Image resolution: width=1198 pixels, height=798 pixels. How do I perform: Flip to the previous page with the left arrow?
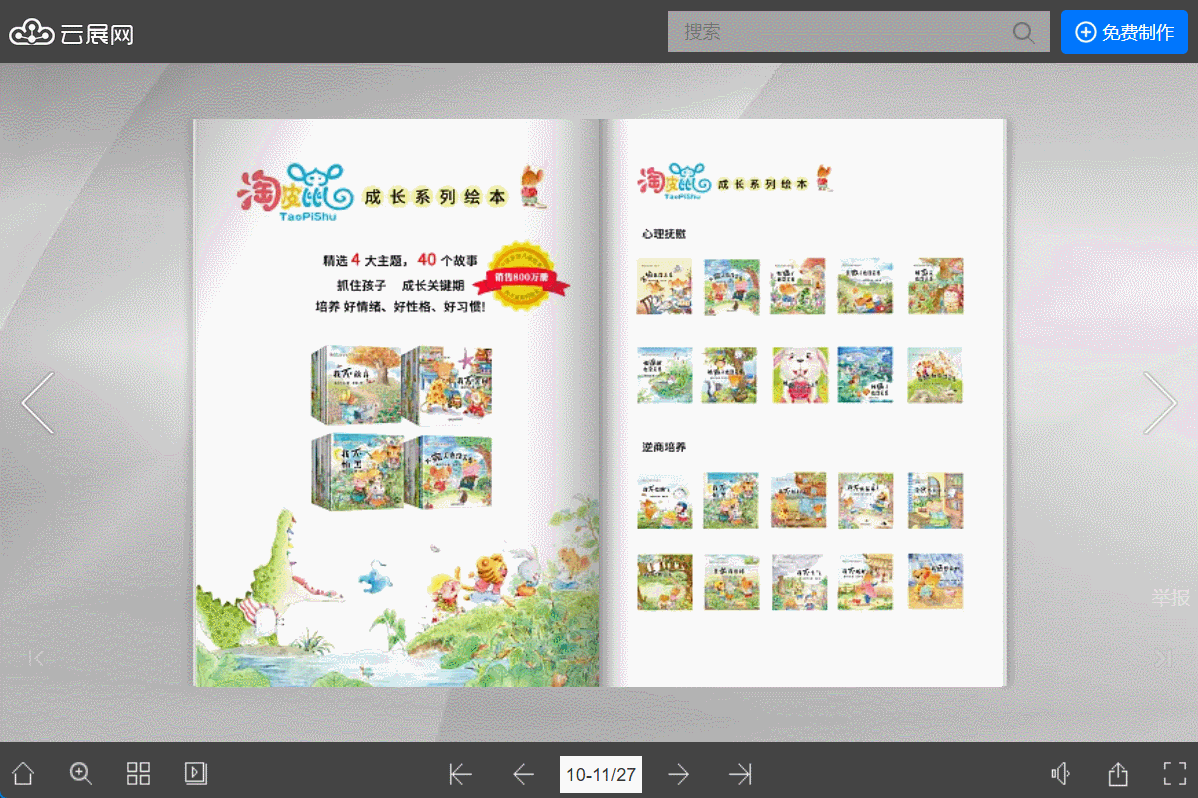(38, 402)
